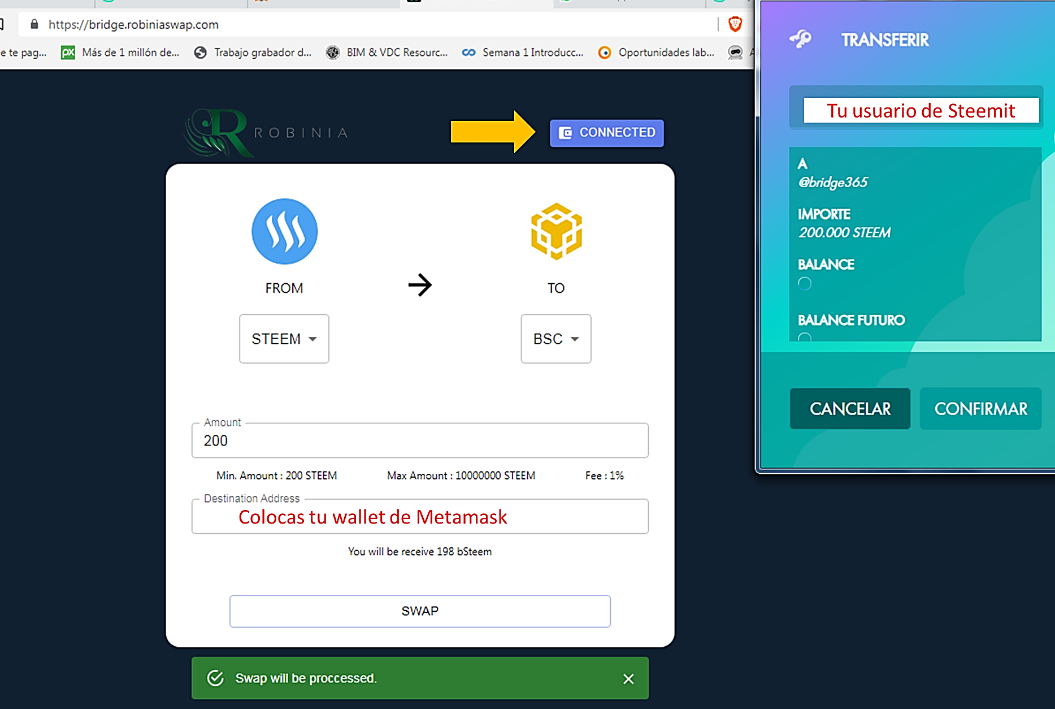Click the yellow Binance Smart Chain icon
Screen dimensions: 1055x709
pyautogui.click(x=556, y=231)
